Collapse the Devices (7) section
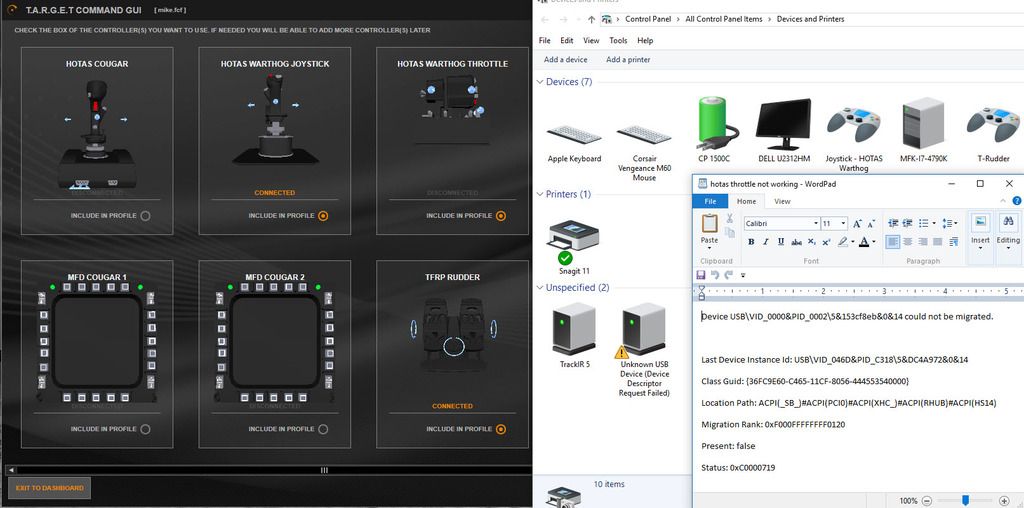Viewport: 1024px width, 508px height. tap(540, 82)
